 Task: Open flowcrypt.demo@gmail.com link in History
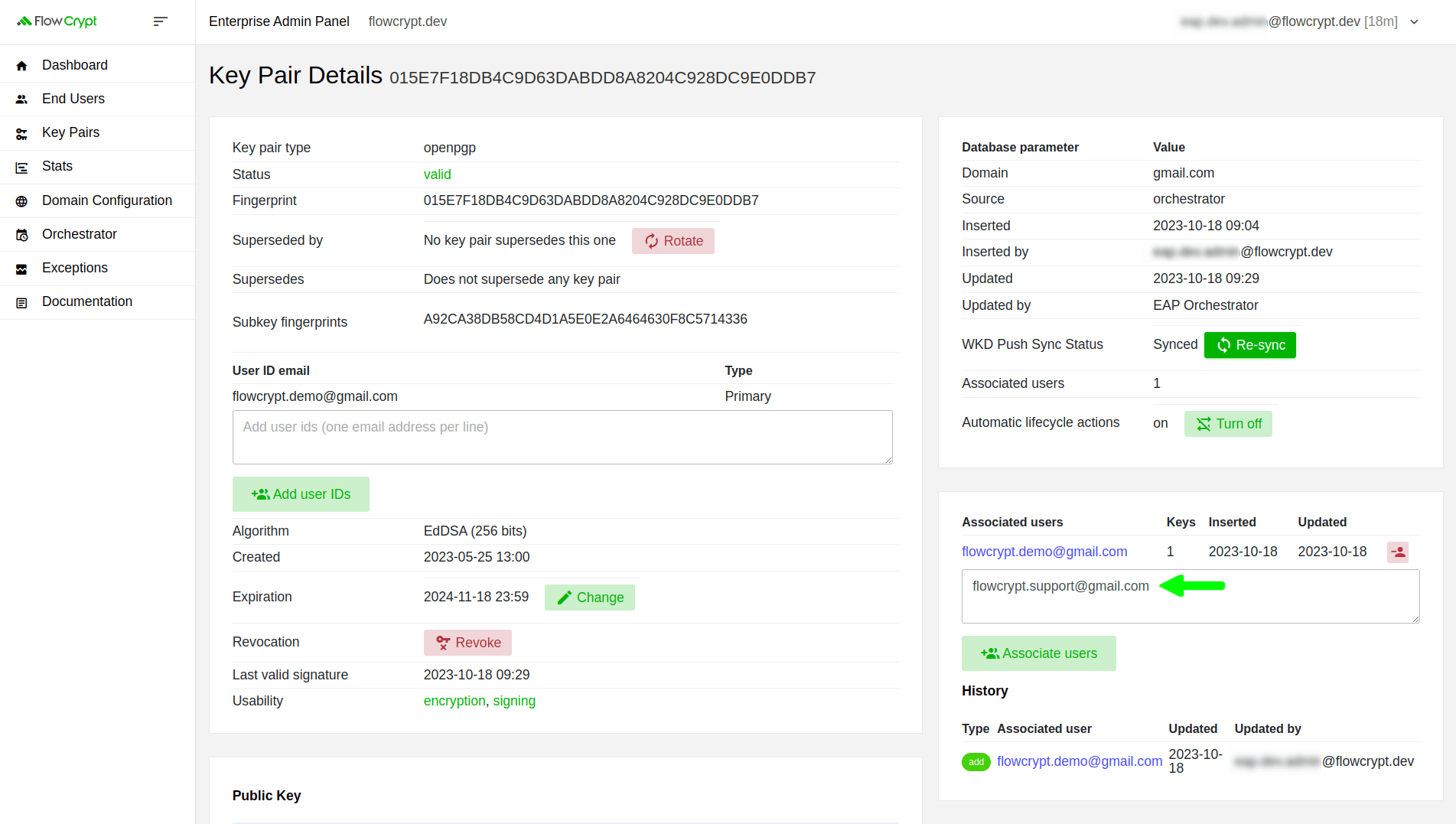pyautogui.click(x=1080, y=761)
